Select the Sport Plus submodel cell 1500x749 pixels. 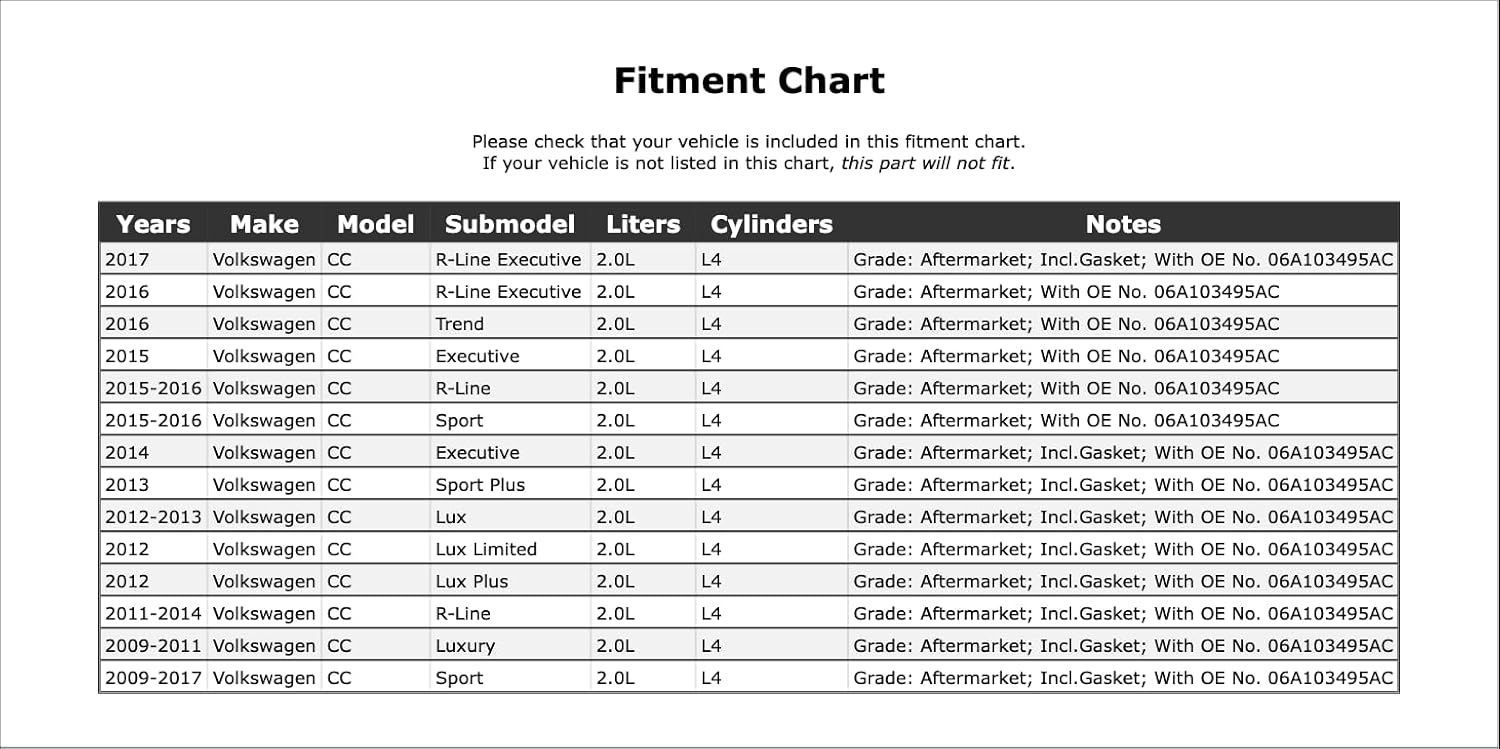point(480,485)
